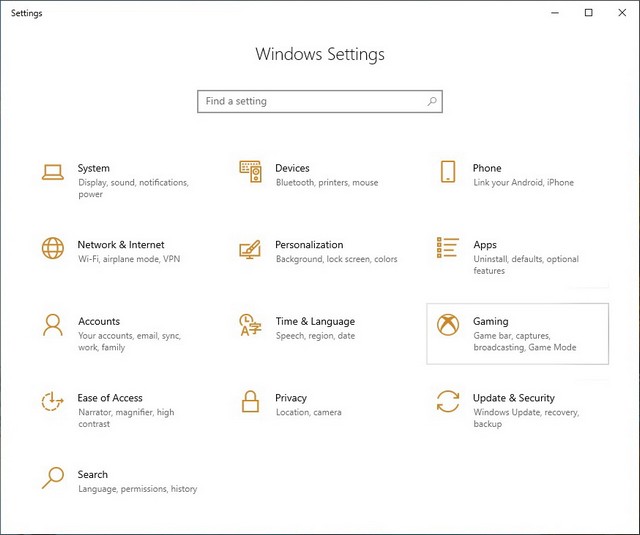Open Update & Security heading
This screenshot has width=640, height=535.
513,398
